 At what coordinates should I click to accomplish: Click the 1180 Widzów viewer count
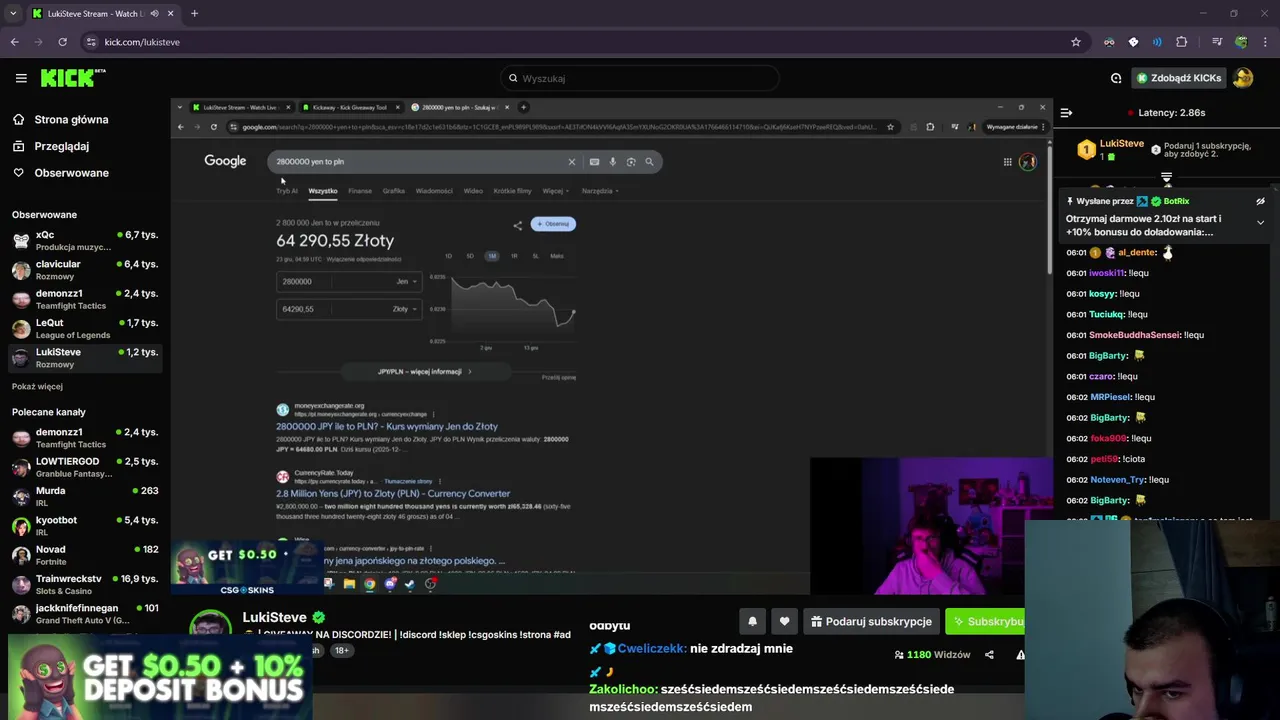click(x=932, y=655)
